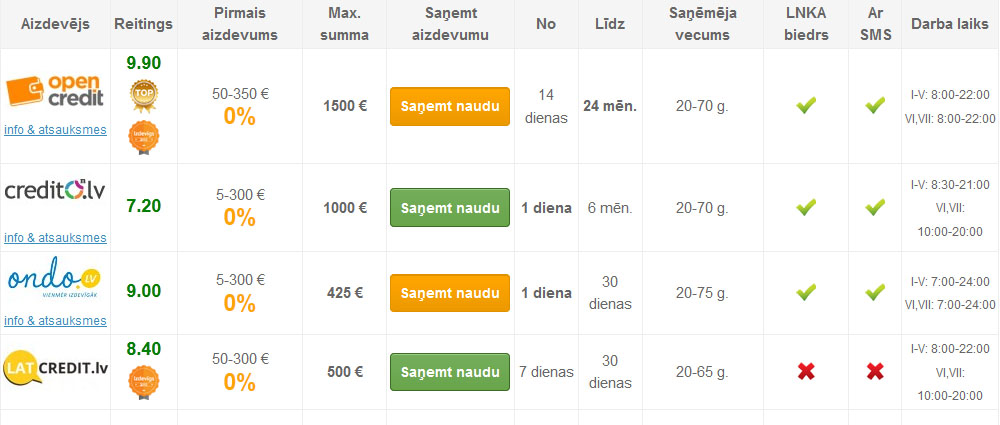Open Credit.lv's info & atsauksmes link
Screen dimensions: 1000x425
pos(55,237)
